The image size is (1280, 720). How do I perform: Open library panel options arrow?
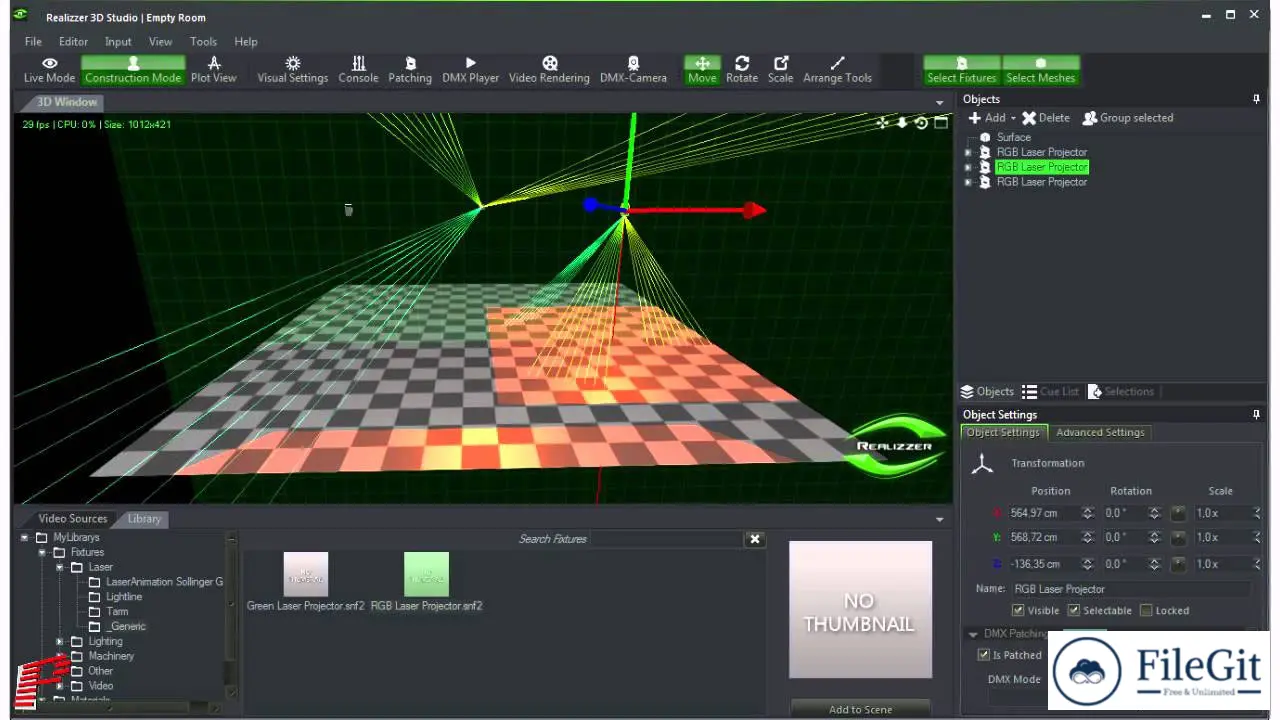[x=939, y=519]
